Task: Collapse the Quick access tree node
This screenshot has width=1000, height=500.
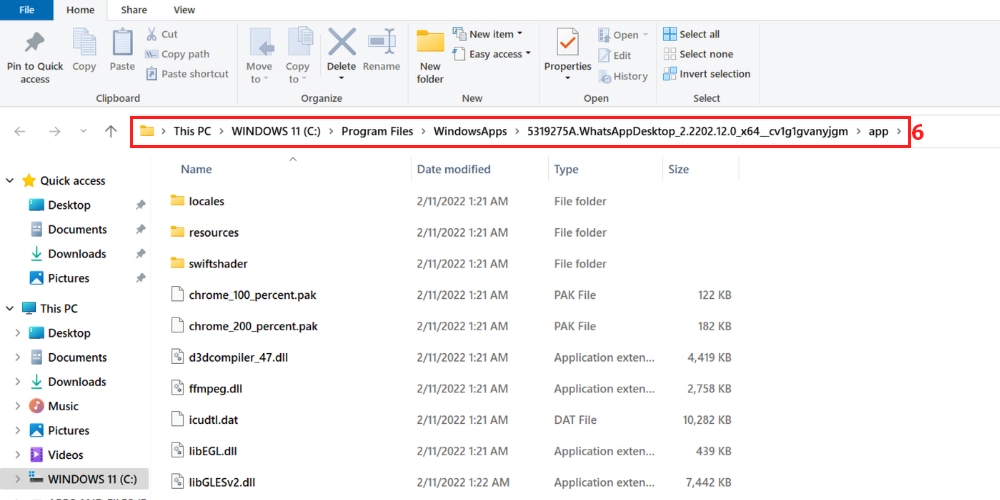Action: 10,181
